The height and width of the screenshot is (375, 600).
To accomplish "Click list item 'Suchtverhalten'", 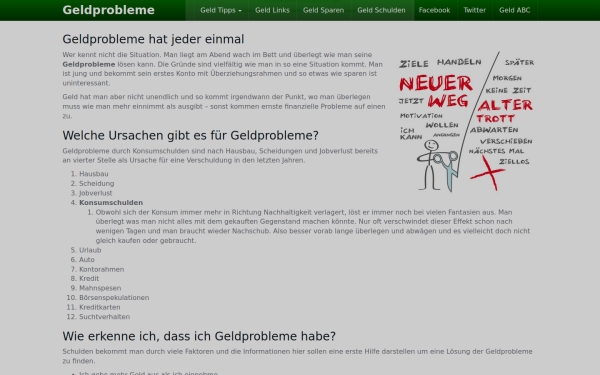I will pyautogui.click(x=104, y=316).
